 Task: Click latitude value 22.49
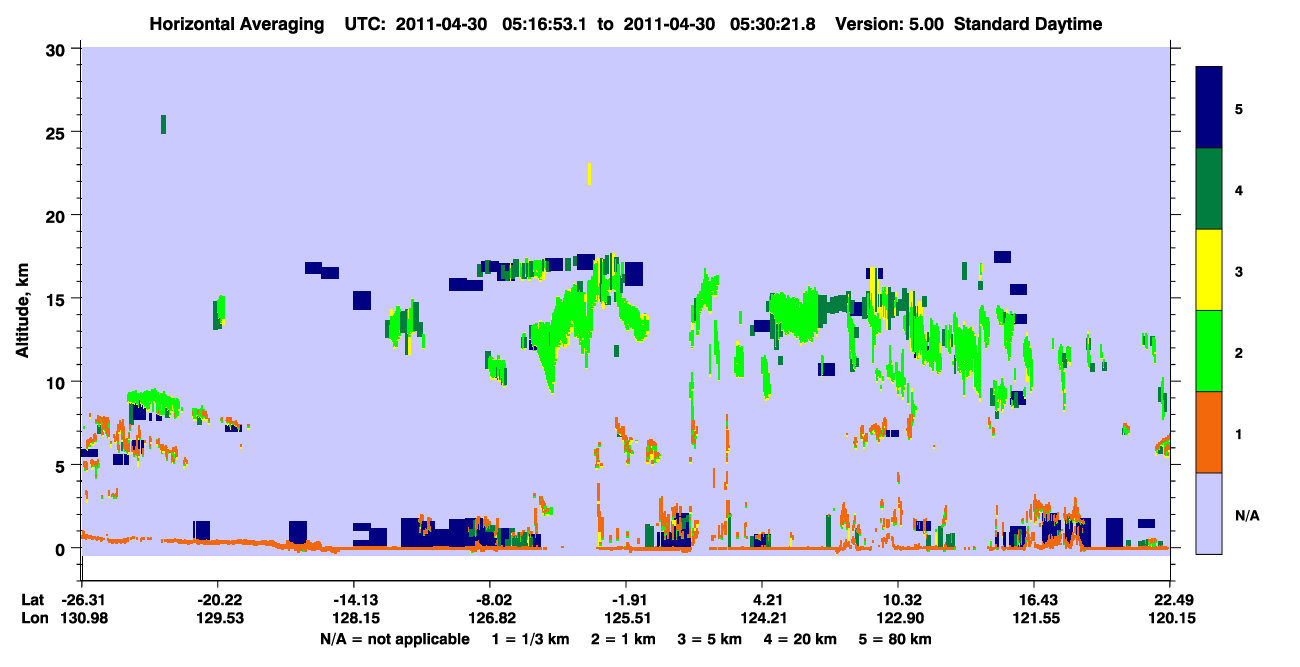click(1170, 600)
